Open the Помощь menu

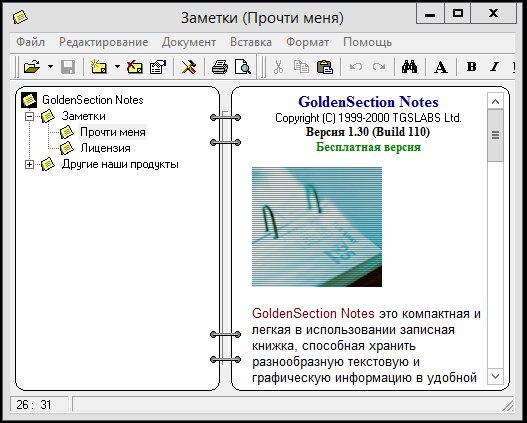tap(367, 42)
